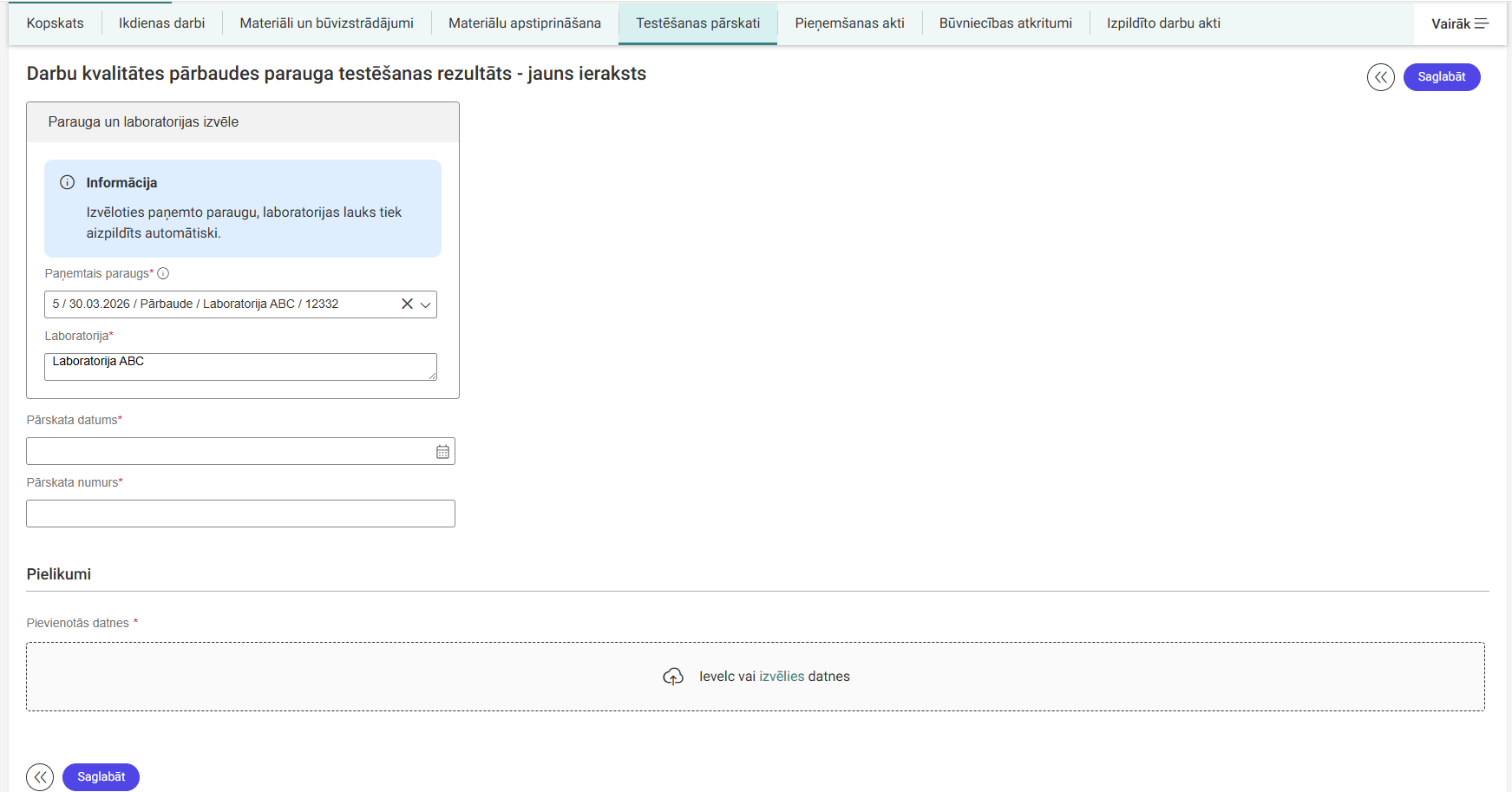Click the upload cloud icon in attachments
Viewport: 1512px width, 792px height.
(673, 677)
